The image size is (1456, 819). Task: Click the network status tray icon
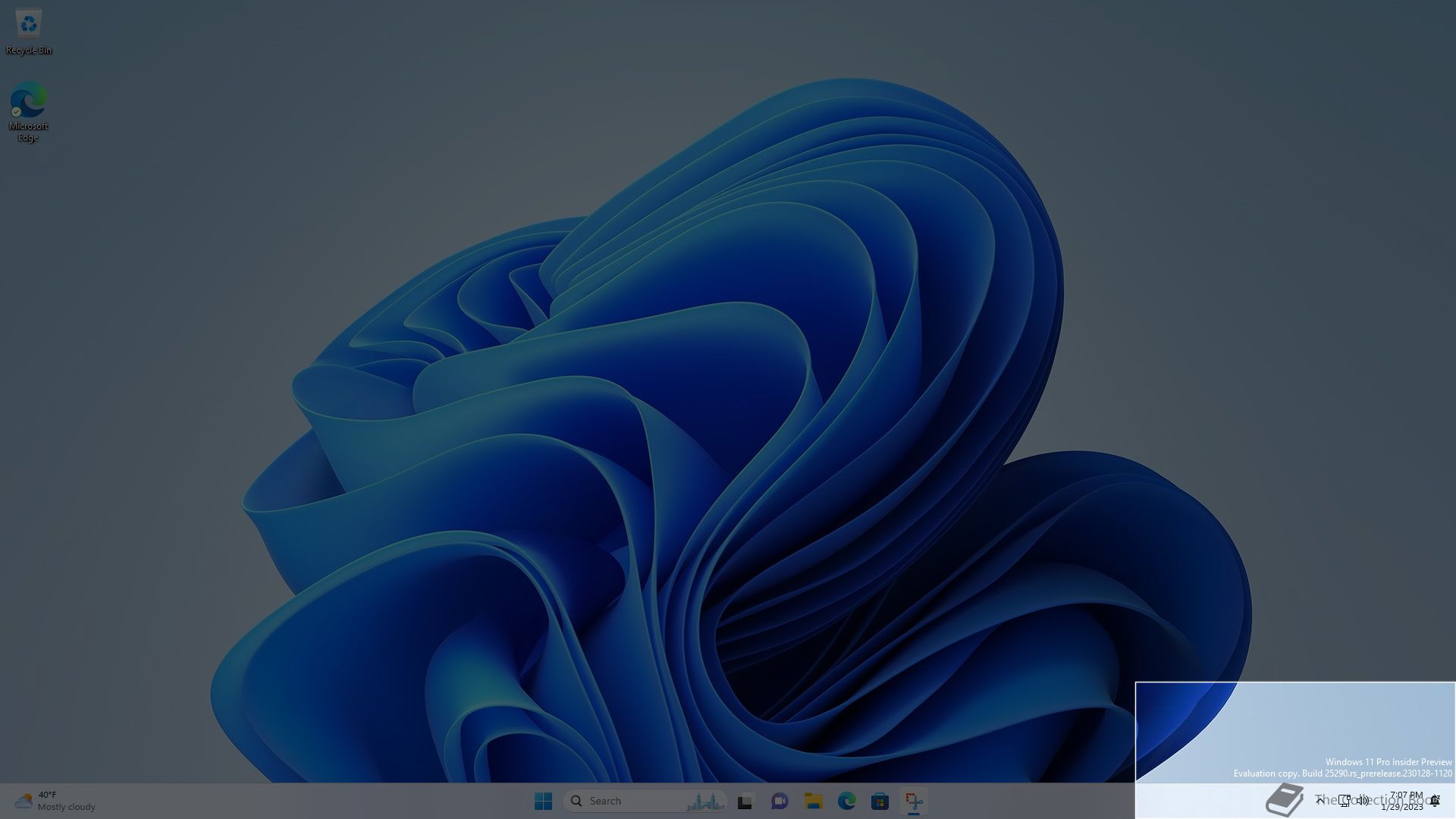tap(1344, 800)
